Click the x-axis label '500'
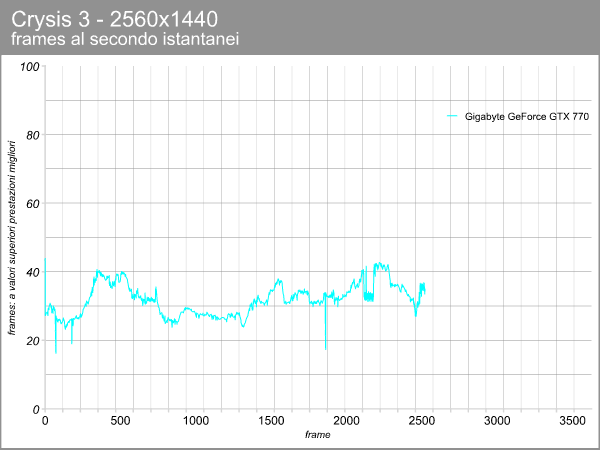The height and width of the screenshot is (450, 600). click(120, 421)
